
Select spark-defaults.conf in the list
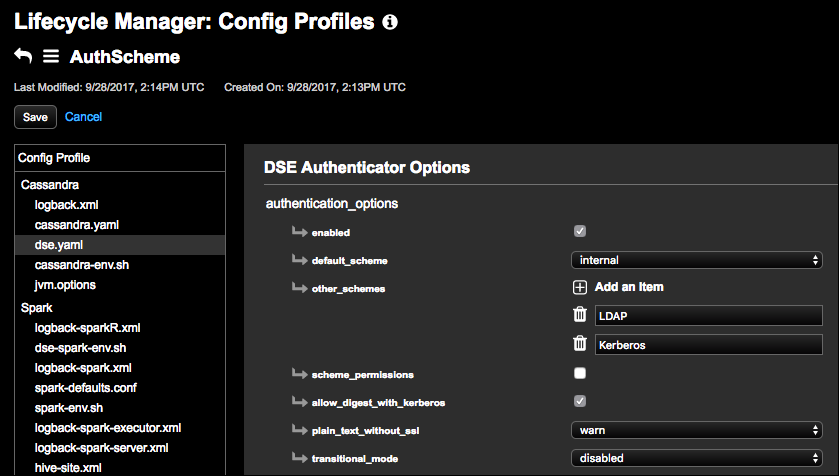[86, 388]
